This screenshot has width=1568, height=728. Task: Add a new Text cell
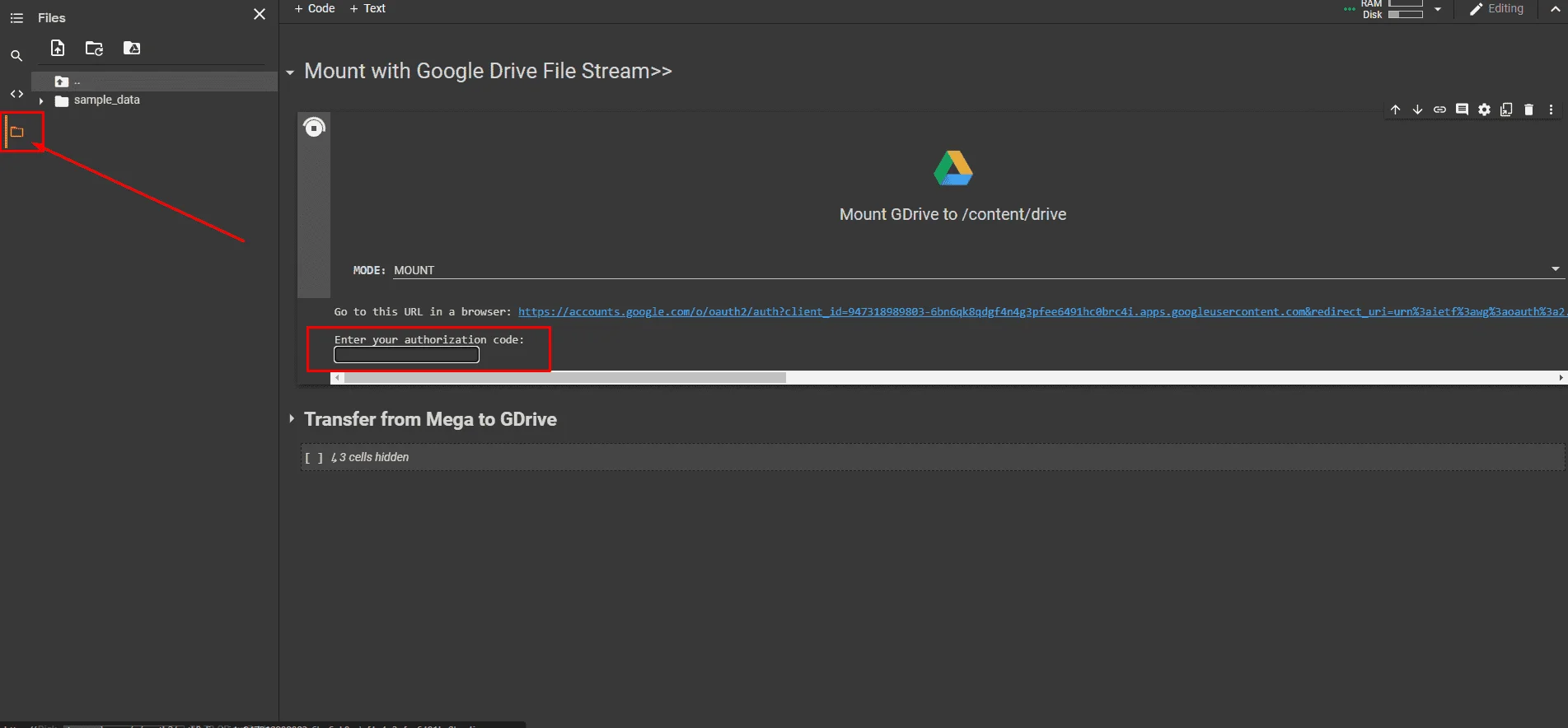tap(367, 8)
